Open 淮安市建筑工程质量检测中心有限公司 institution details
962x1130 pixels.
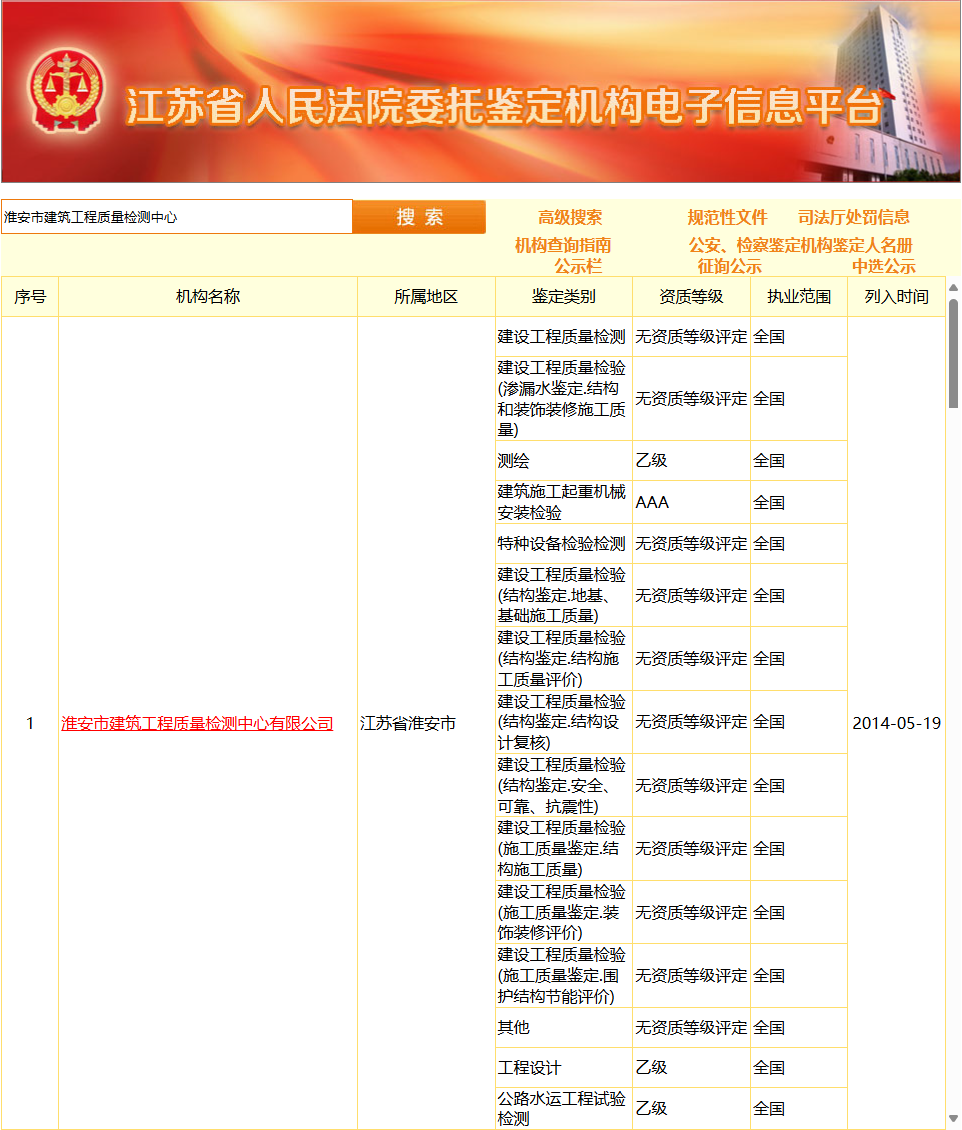pyautogui.click(x=196, y=723)
